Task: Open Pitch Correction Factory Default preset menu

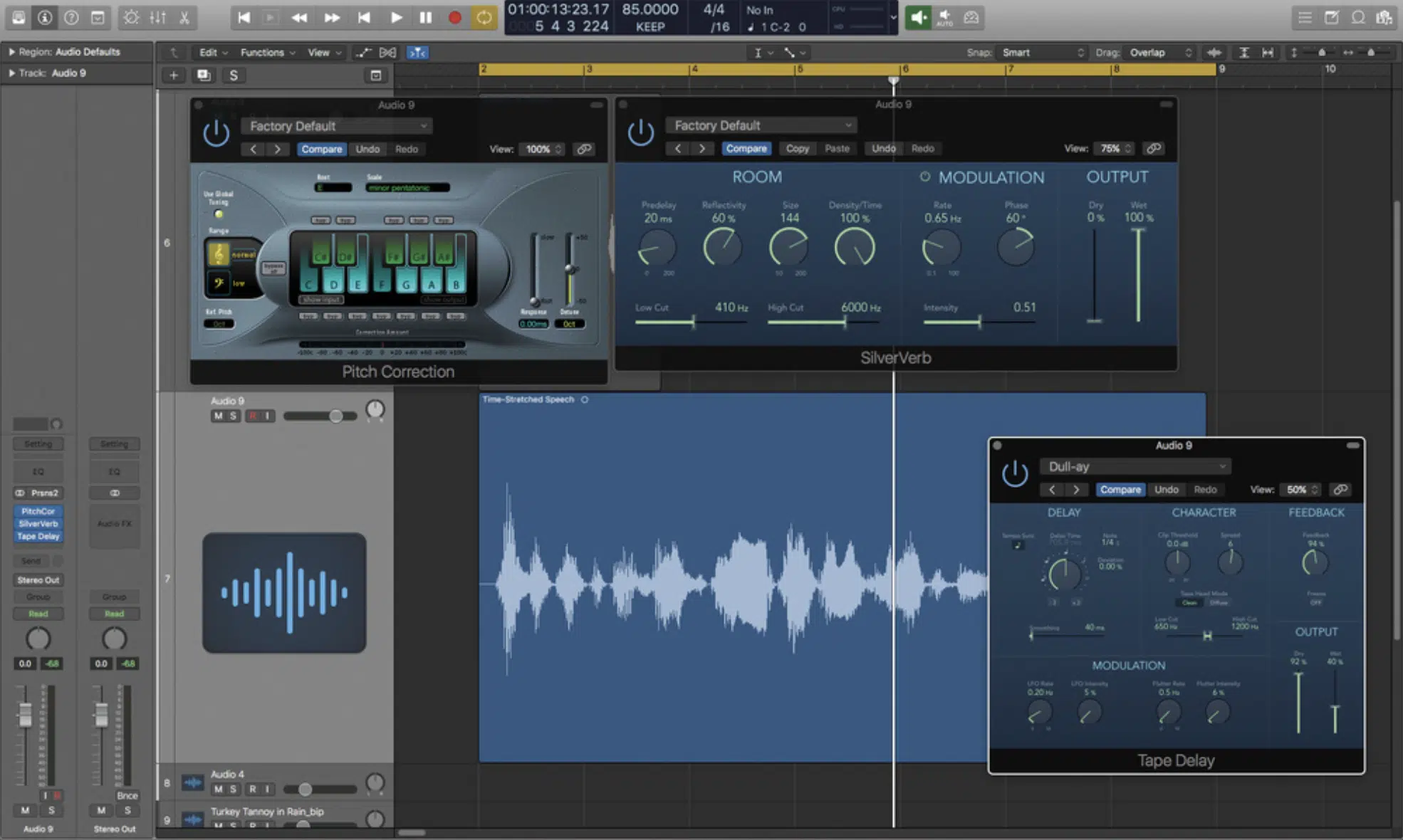Action: (336, 126)
